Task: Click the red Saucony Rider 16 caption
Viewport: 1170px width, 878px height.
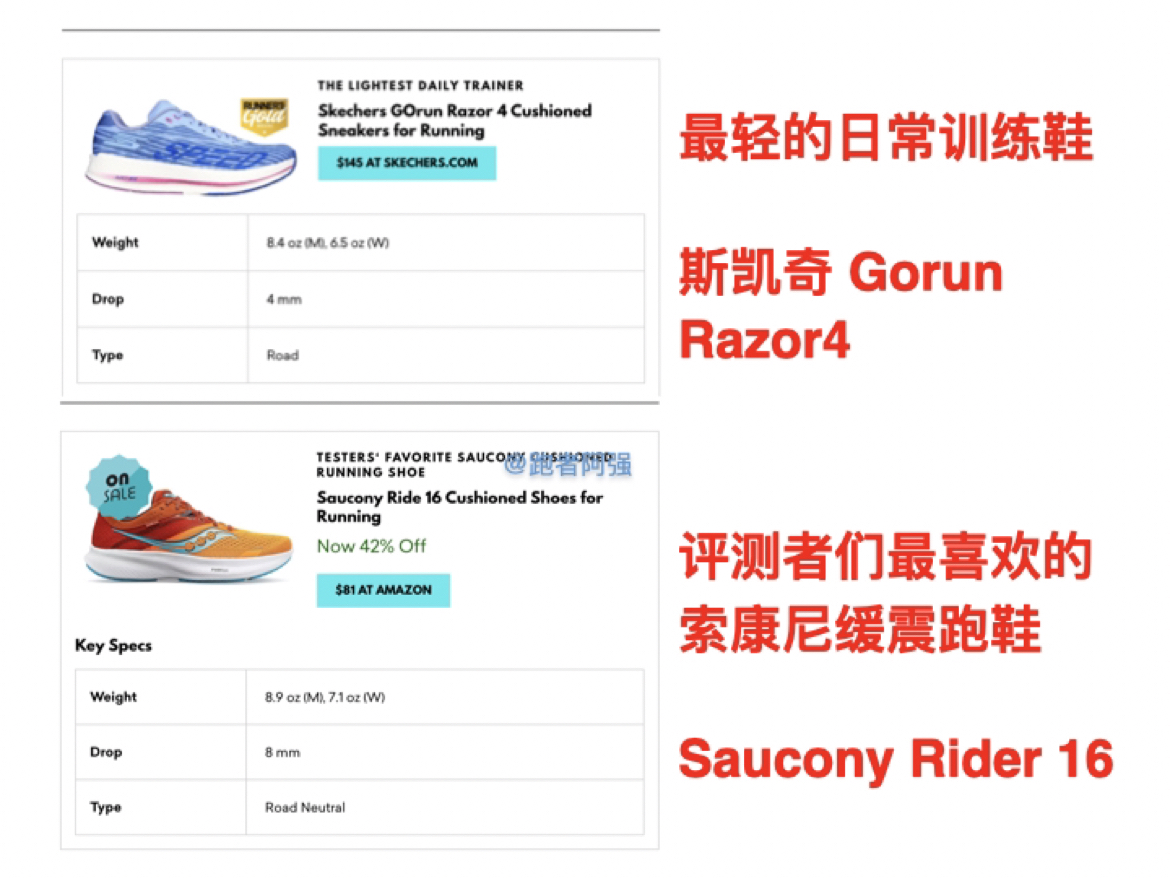Action: [x=895, y=760]
